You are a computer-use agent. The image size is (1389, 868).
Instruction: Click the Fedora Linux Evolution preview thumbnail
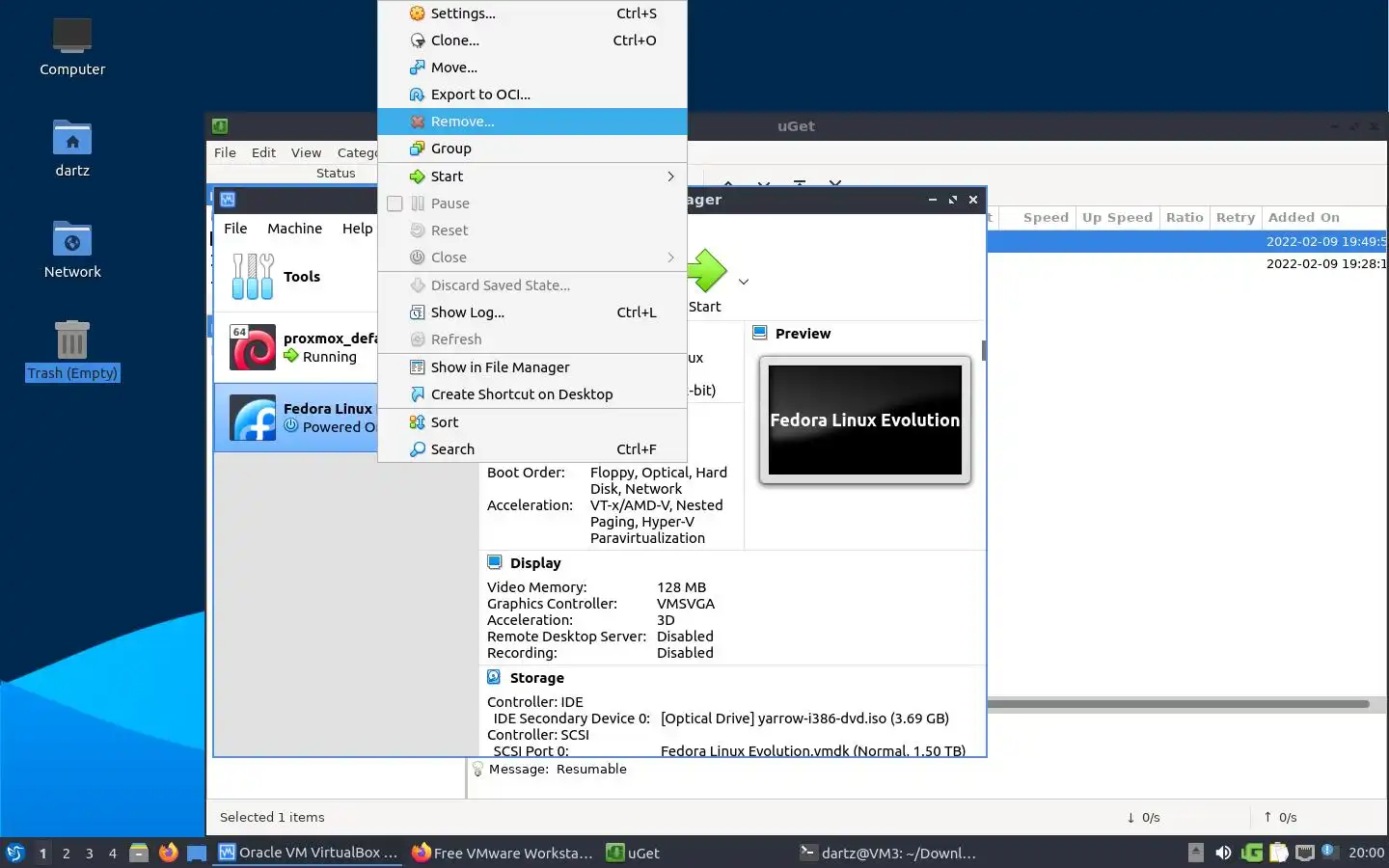[x=865, y=420]
